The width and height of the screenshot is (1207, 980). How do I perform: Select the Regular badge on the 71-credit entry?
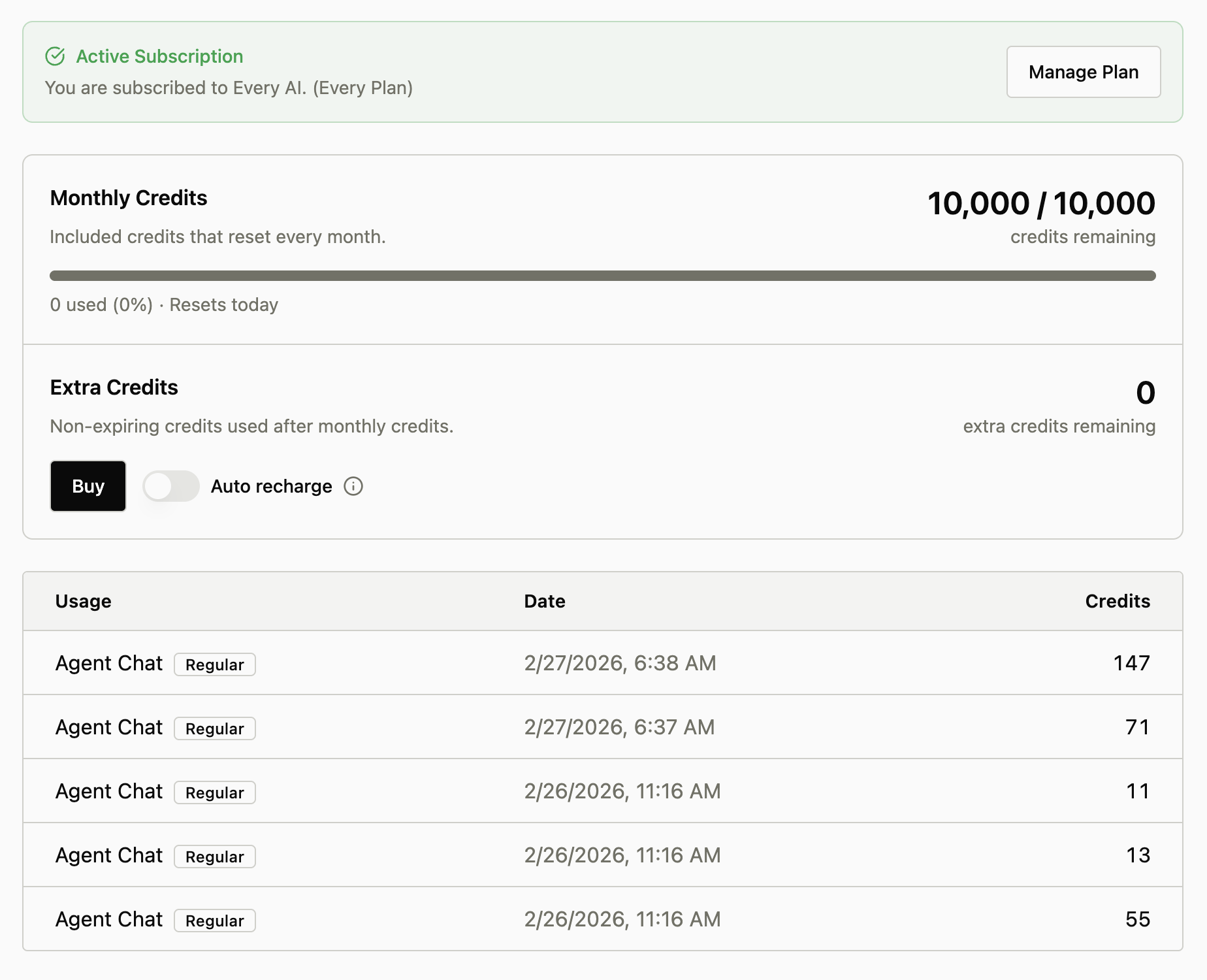coord(214,728)
